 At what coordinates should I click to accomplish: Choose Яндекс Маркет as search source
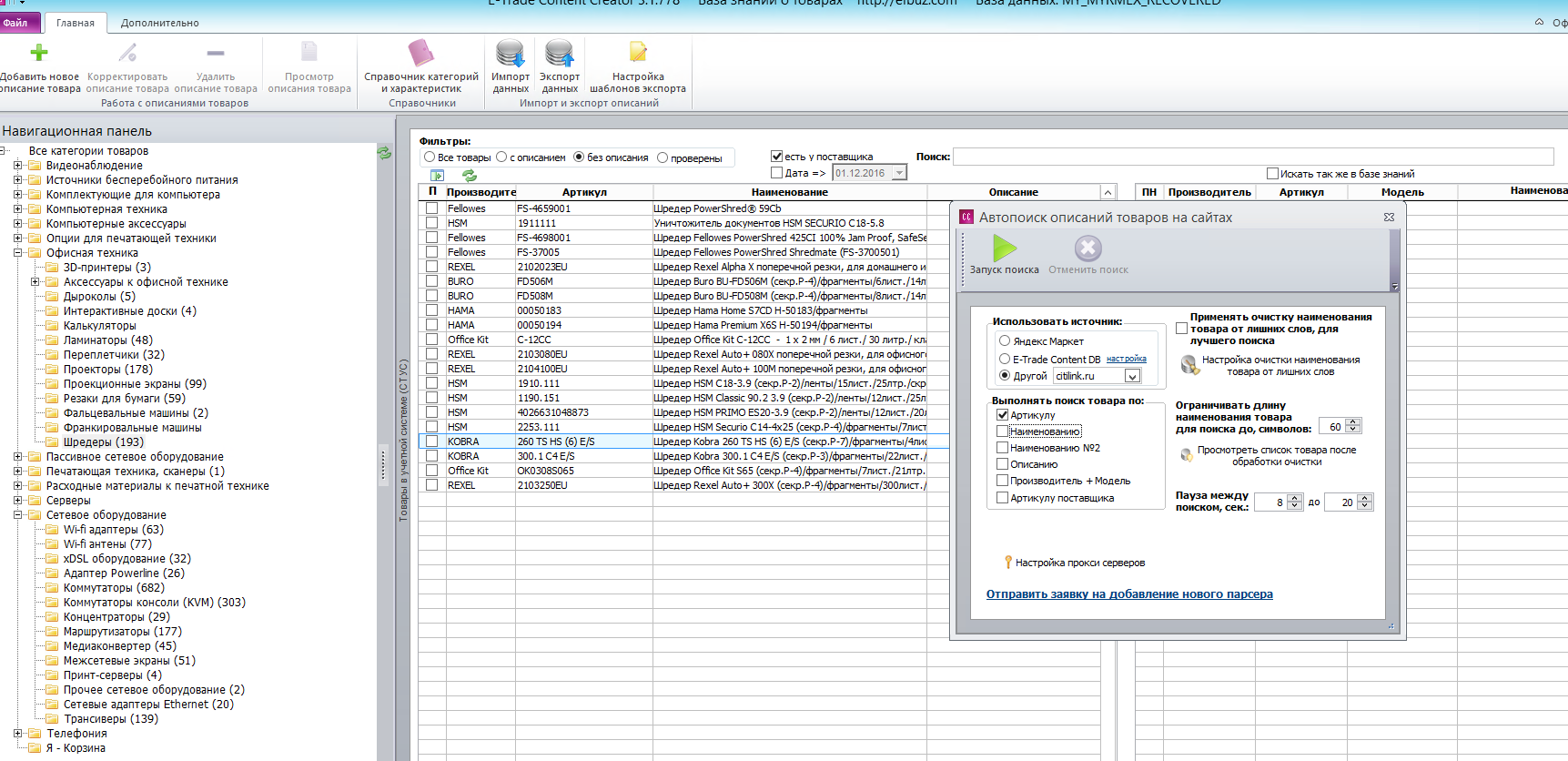click(1005, 340)
